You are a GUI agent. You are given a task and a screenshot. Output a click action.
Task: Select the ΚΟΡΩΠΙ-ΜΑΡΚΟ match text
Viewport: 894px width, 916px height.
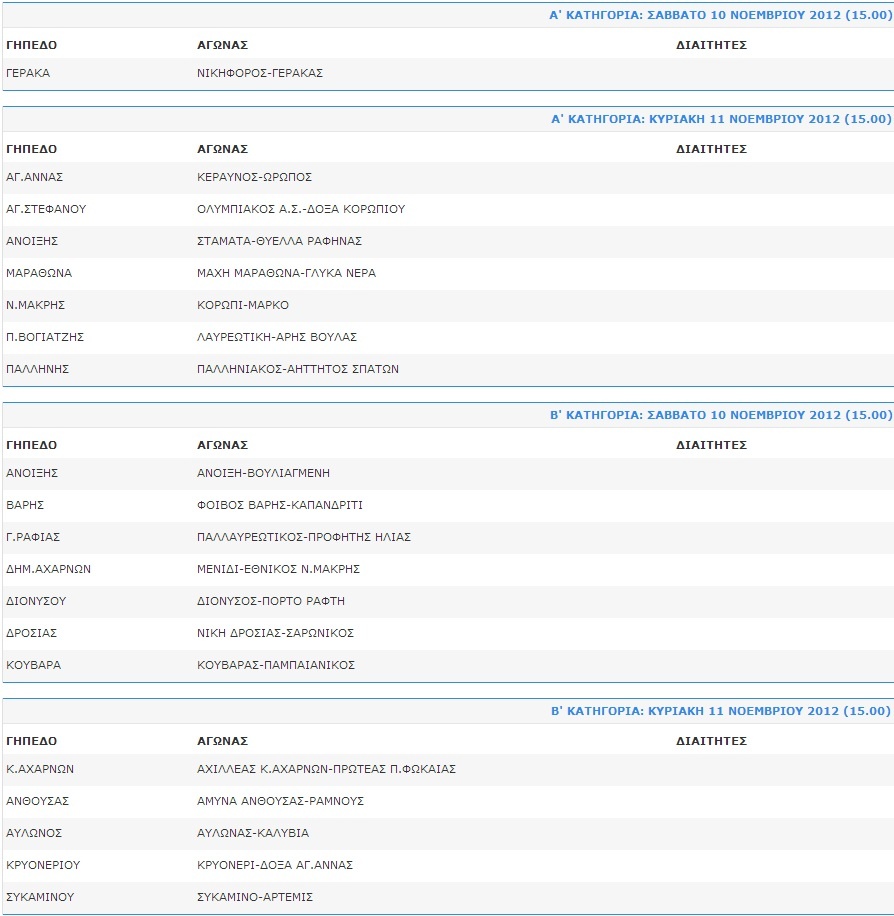(x=242, y=305)
